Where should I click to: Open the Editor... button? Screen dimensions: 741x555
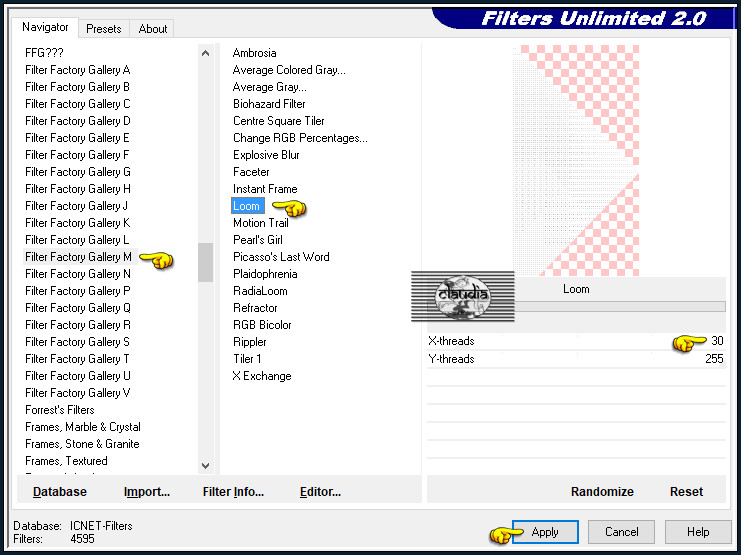[x=320, y=492]
